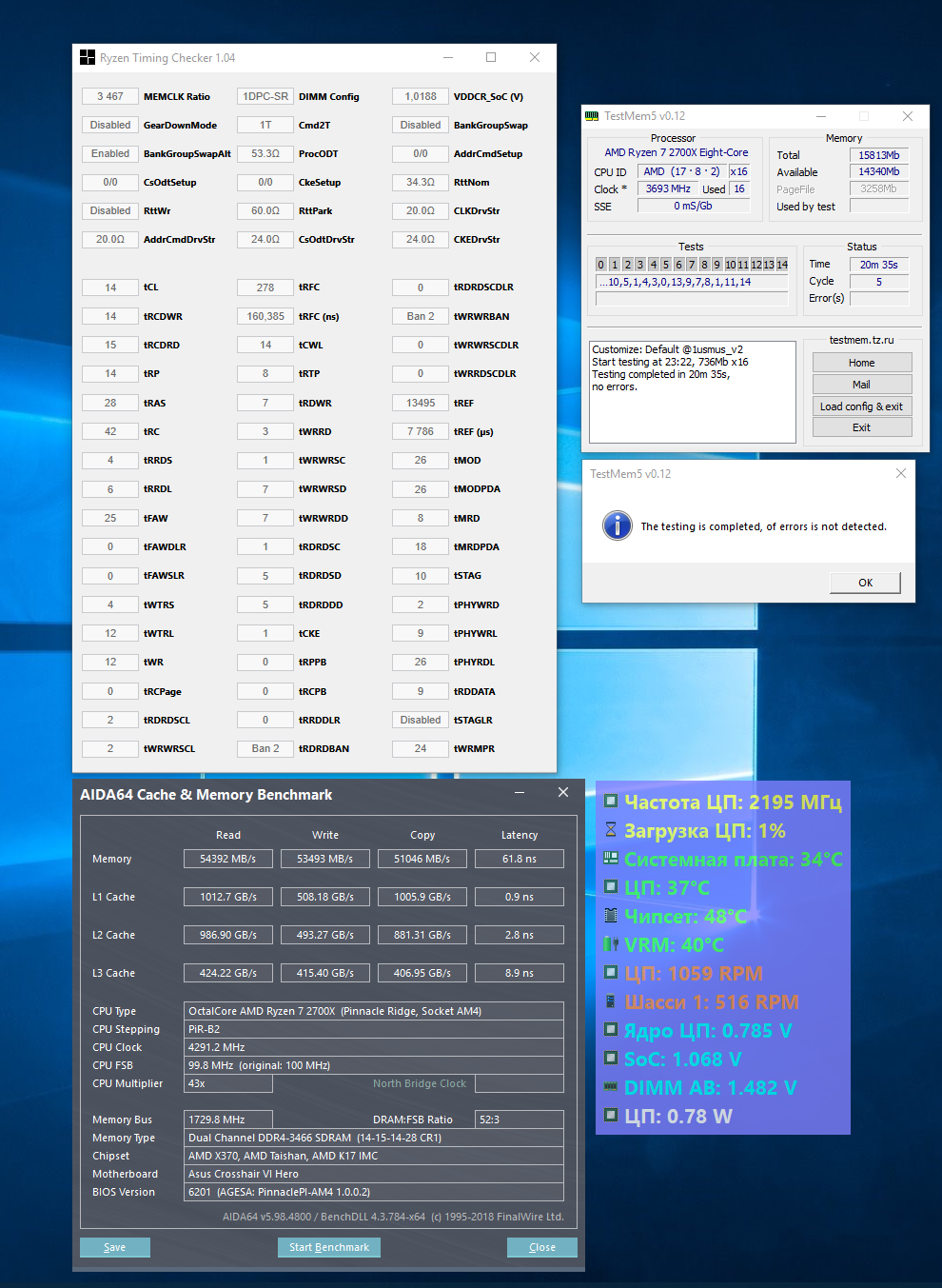Click the tRDRDBAN Ban 2 field
Screen dimensions: 942x1288
(265, 748)
